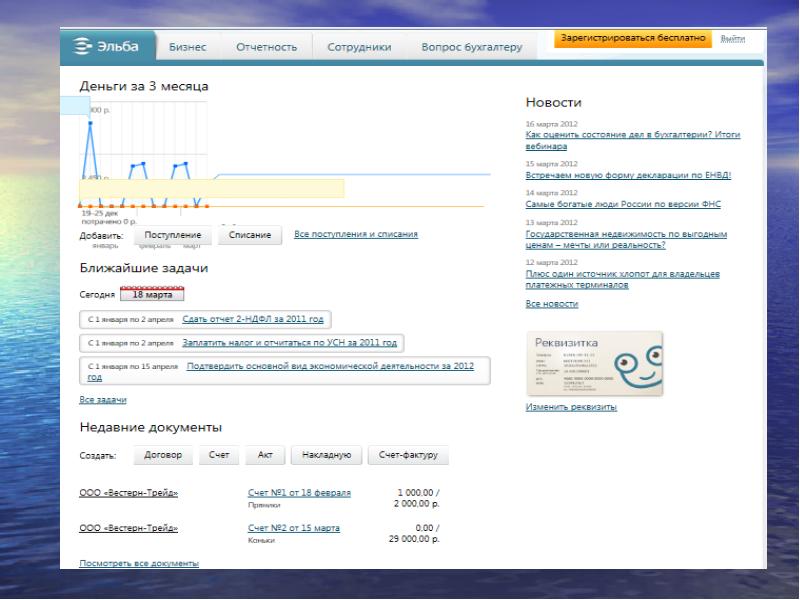This screenshot has height=600, width=800.
Task: Add income with Поступление button
Action: point(172,235)
